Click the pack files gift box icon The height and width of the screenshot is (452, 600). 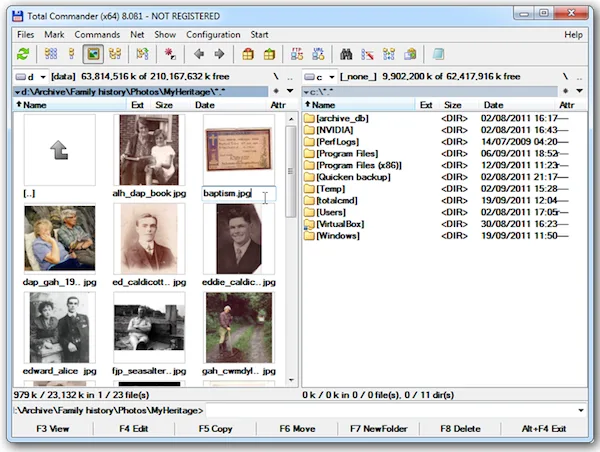[x=248, y=54]
